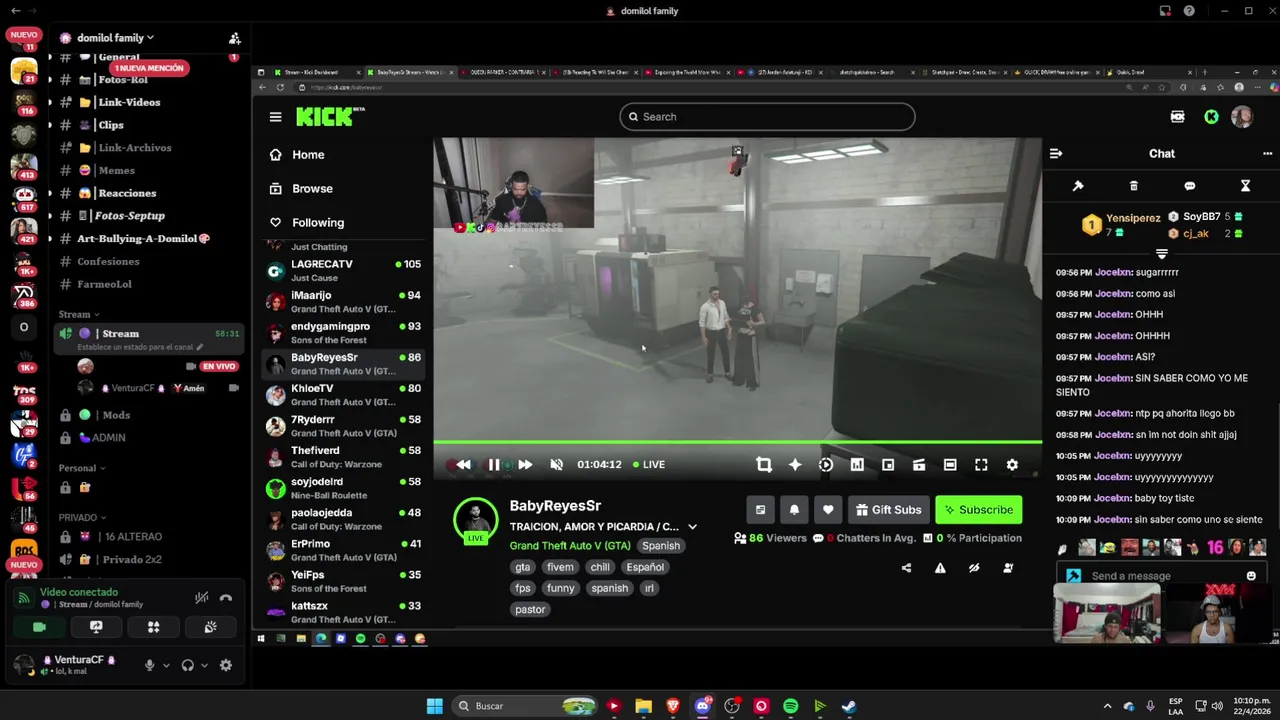The image size is (1280, 720).
Task: Report stream with warning triangle icon
Action: tap(940, 568)
